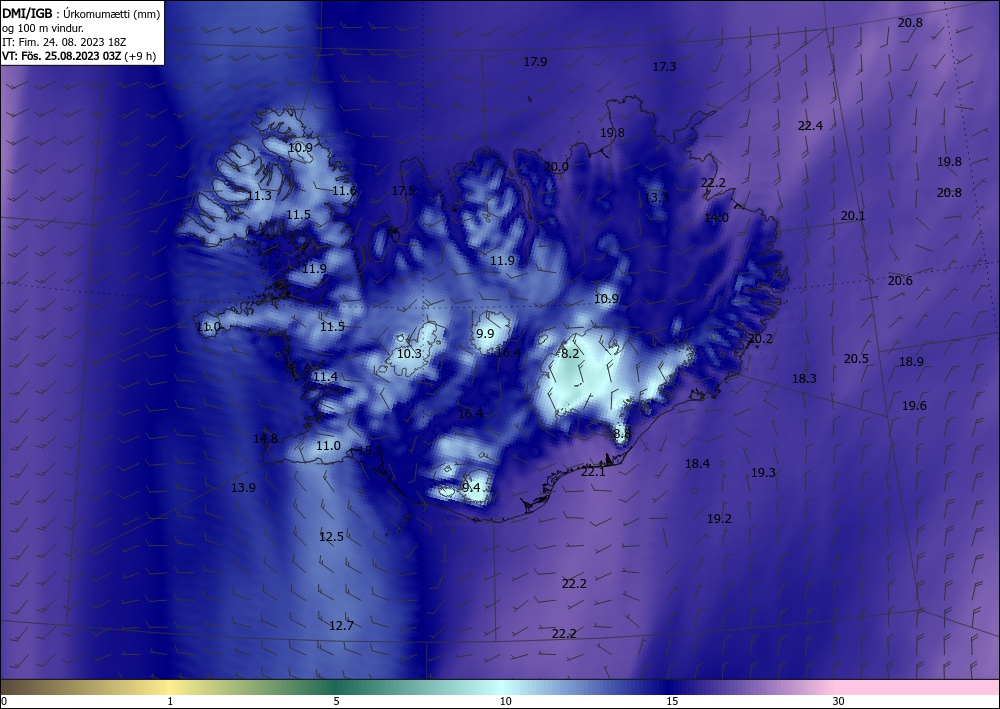Viewport: 1000px width, 709px height.
Task: Click the 14.0 value label
Action: click(716, 217)
